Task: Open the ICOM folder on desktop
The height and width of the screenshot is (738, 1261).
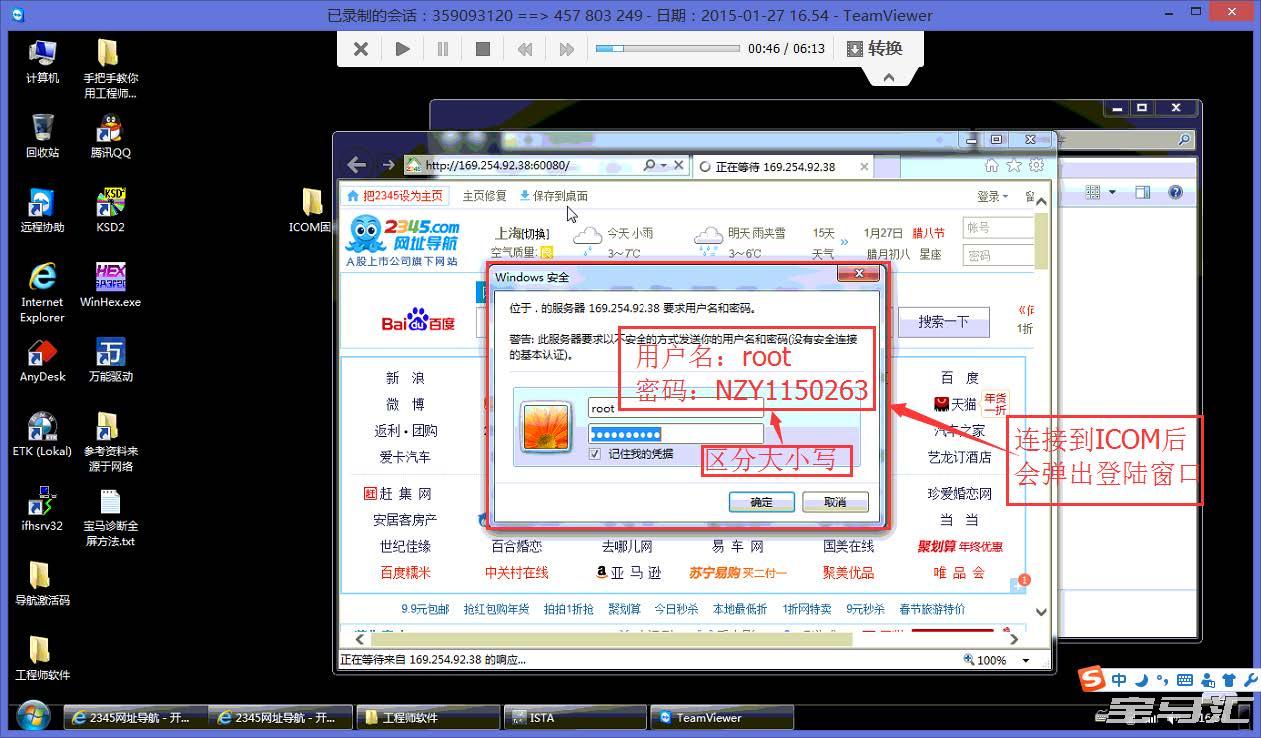Action: coord(312,211)
